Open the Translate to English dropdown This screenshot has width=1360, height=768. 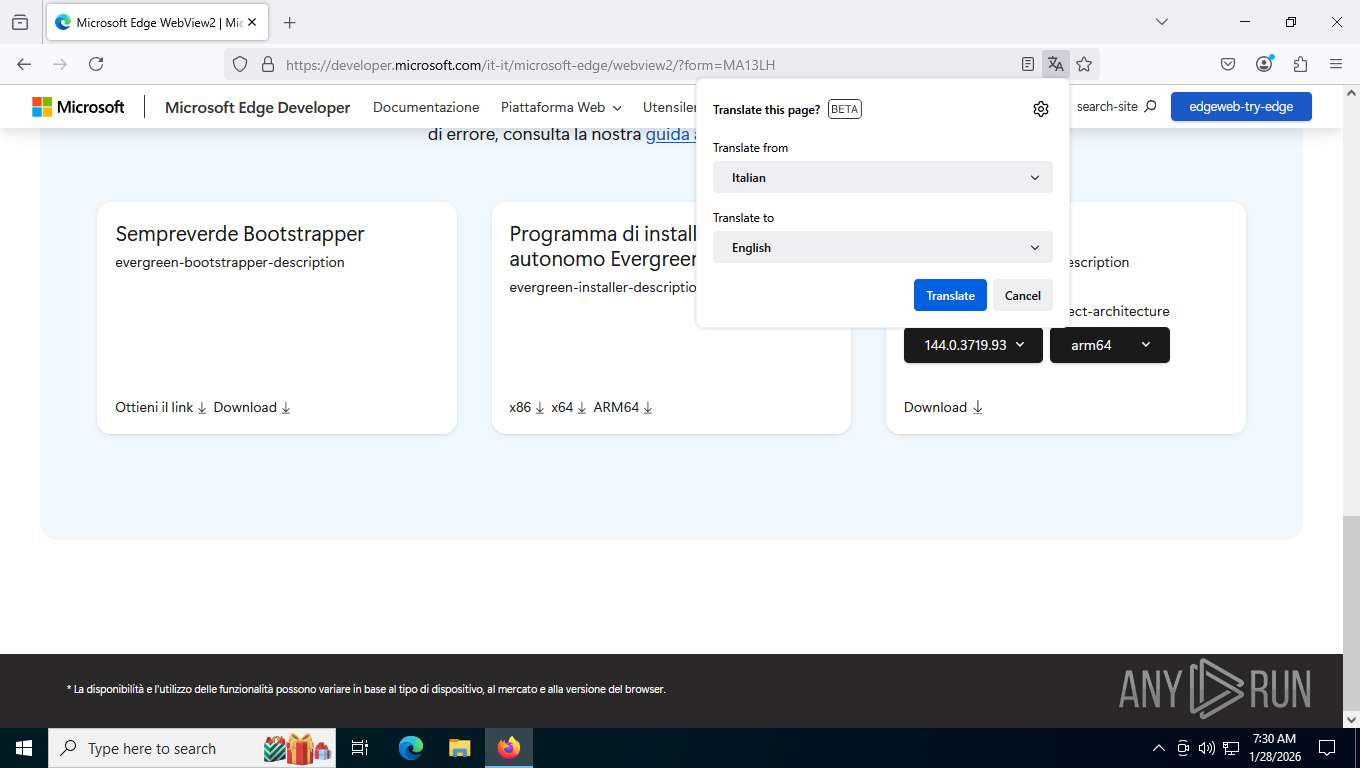[x=883, y=247]
